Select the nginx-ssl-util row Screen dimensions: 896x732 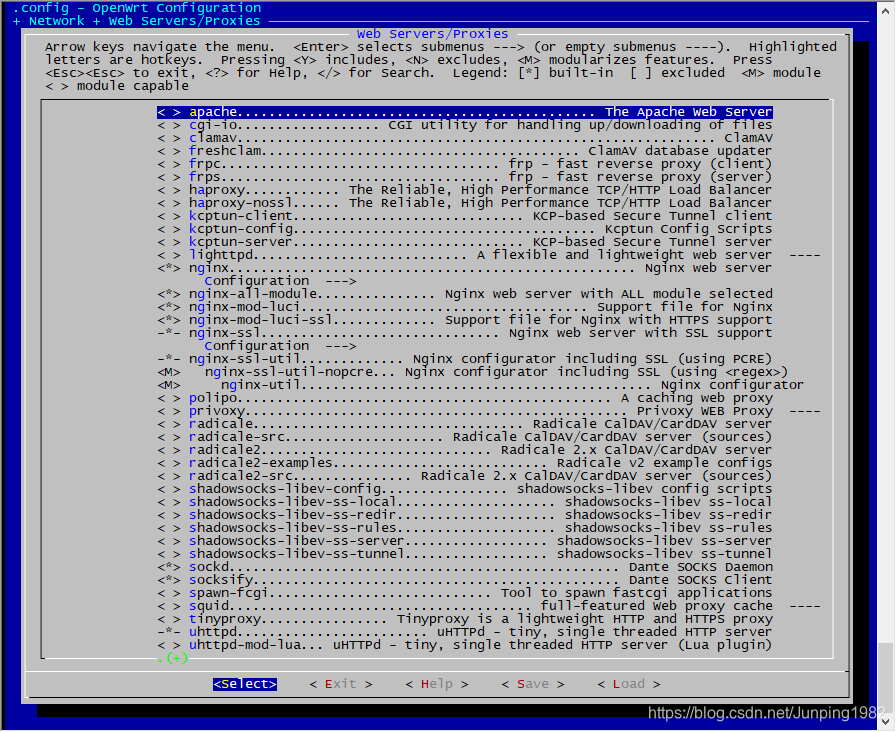(465, 359)
